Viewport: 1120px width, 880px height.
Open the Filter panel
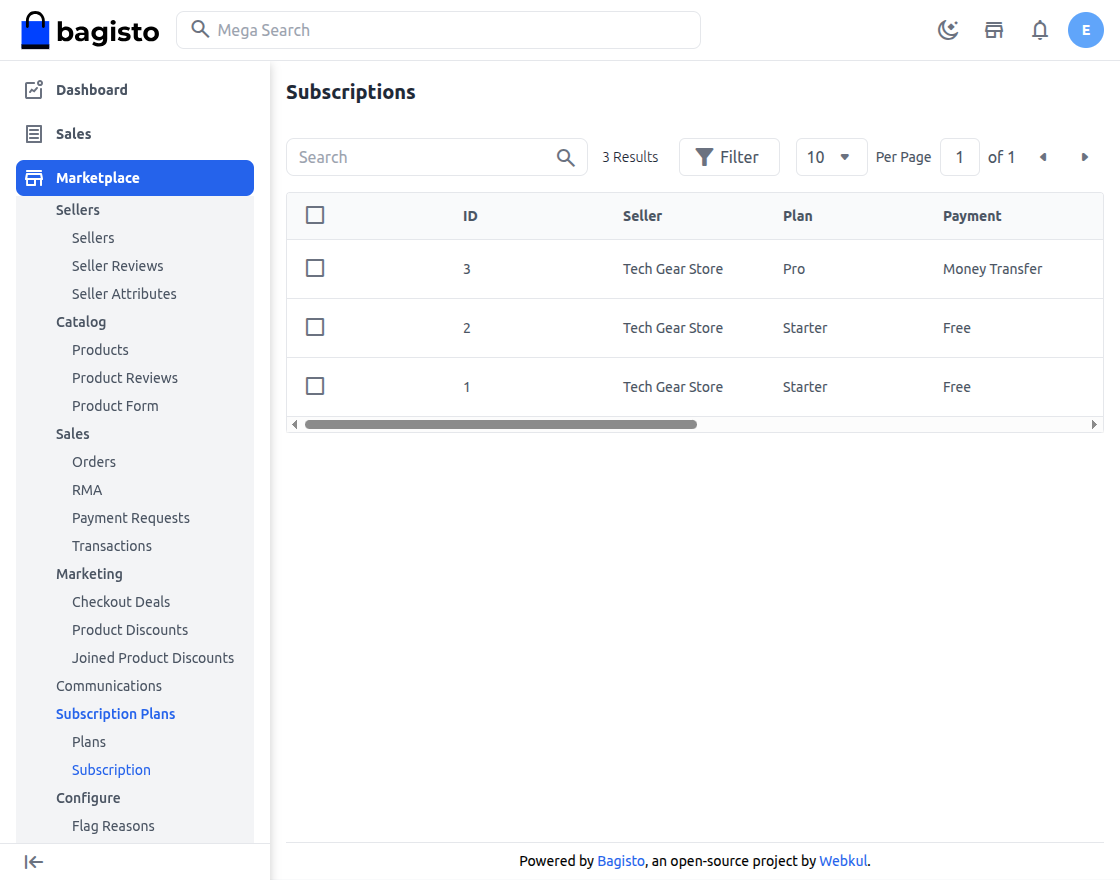[729, 157]
